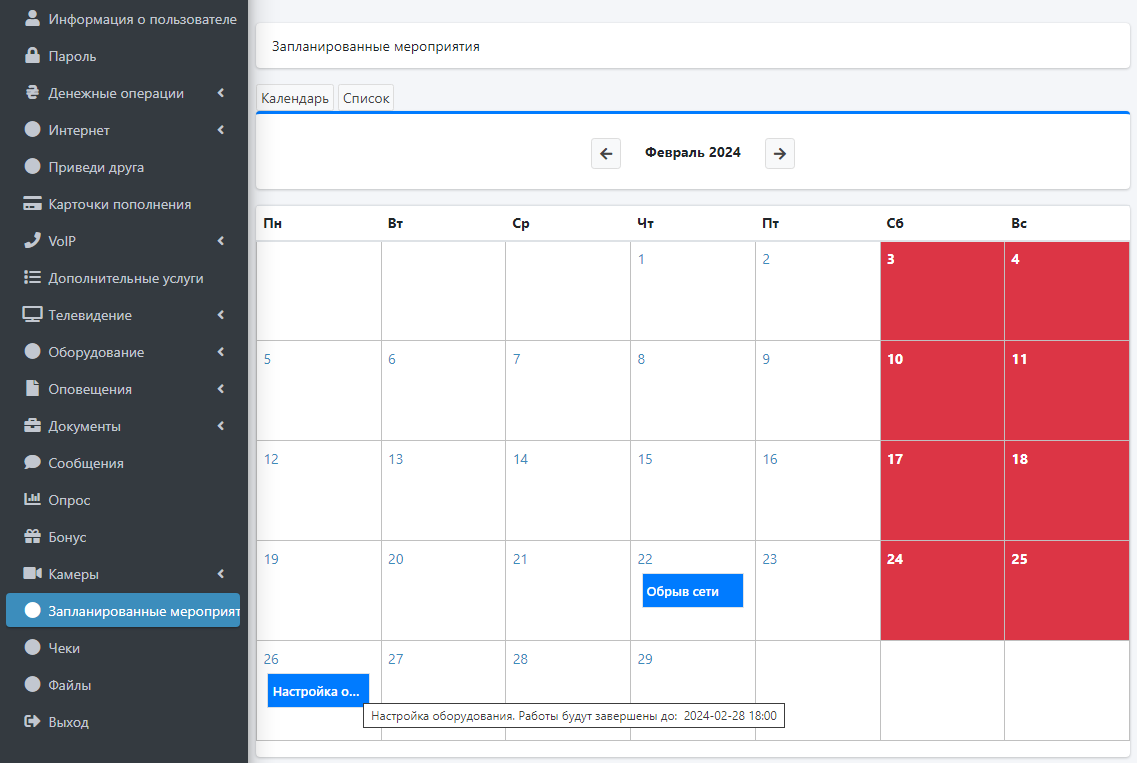Expand the Оборудование submenu chevron
1137x763 pixels.
pos(220,352)
